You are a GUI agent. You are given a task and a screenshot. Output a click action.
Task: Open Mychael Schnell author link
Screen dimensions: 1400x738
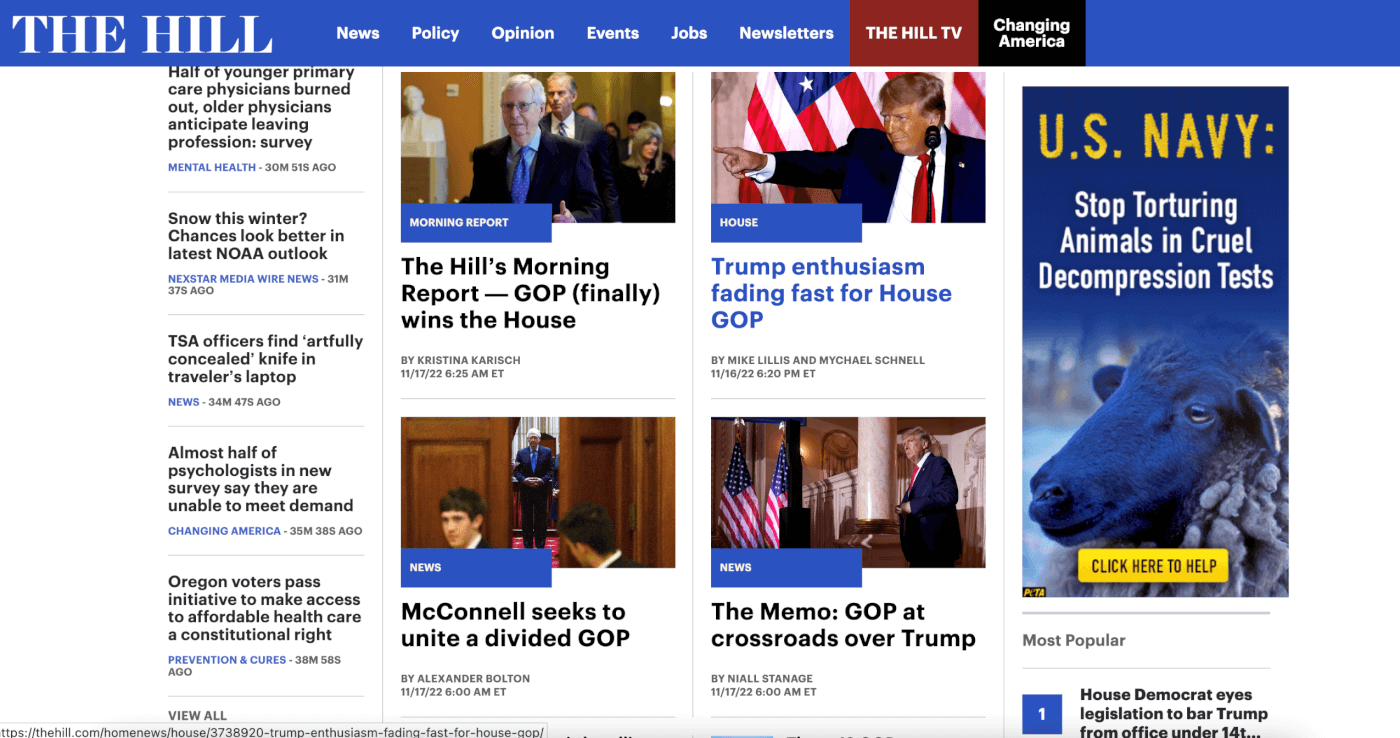[872, 360]
